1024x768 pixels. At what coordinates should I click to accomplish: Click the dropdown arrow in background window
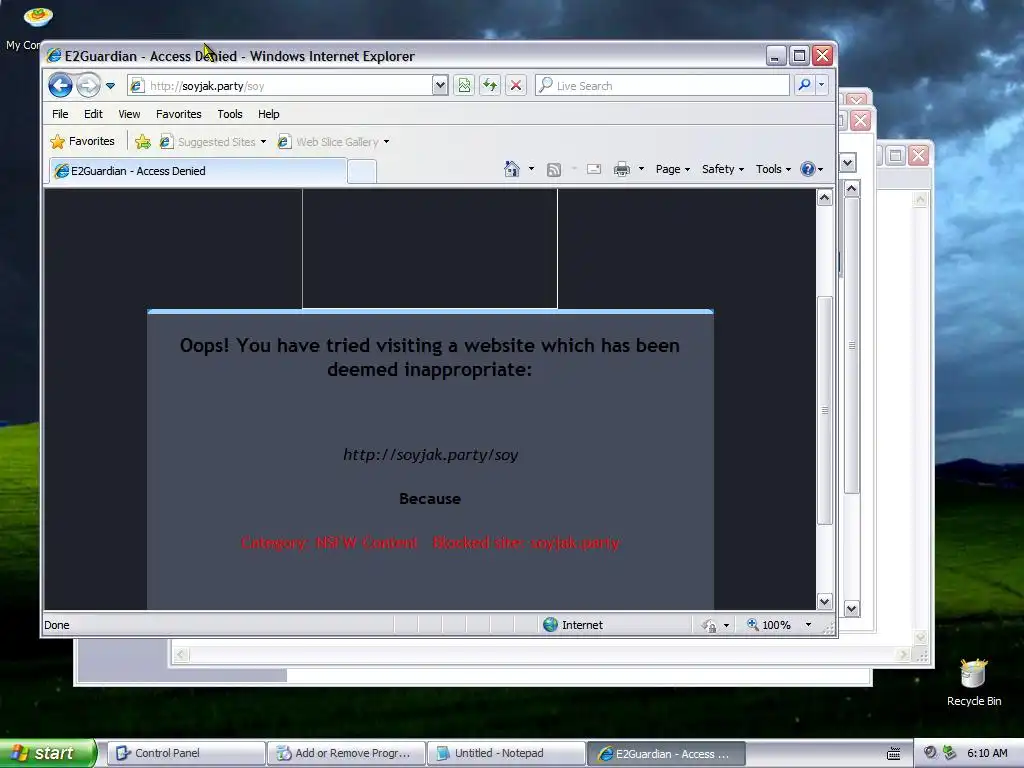(x=848, y=162)
